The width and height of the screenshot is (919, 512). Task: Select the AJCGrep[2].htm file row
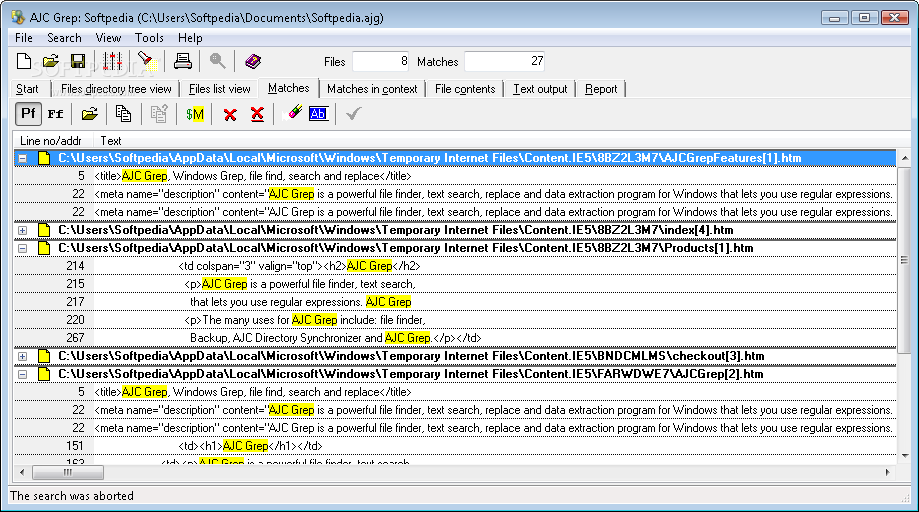point(455,374)
